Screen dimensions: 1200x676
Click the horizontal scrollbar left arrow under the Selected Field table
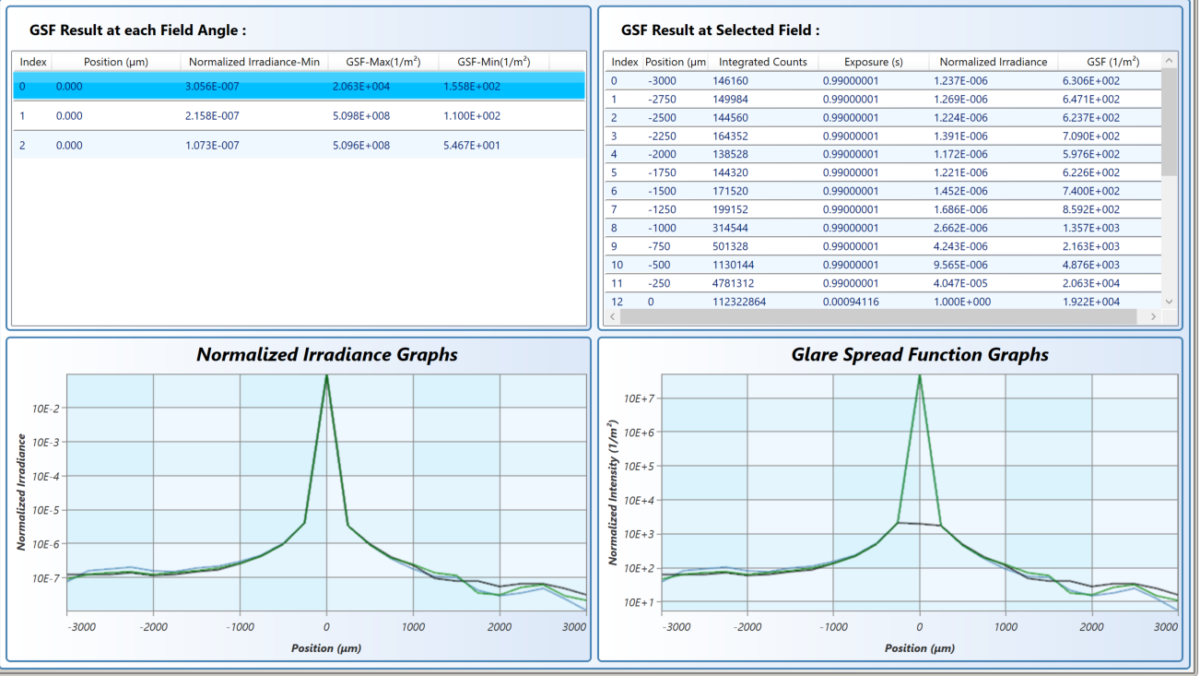coord(613,317)
